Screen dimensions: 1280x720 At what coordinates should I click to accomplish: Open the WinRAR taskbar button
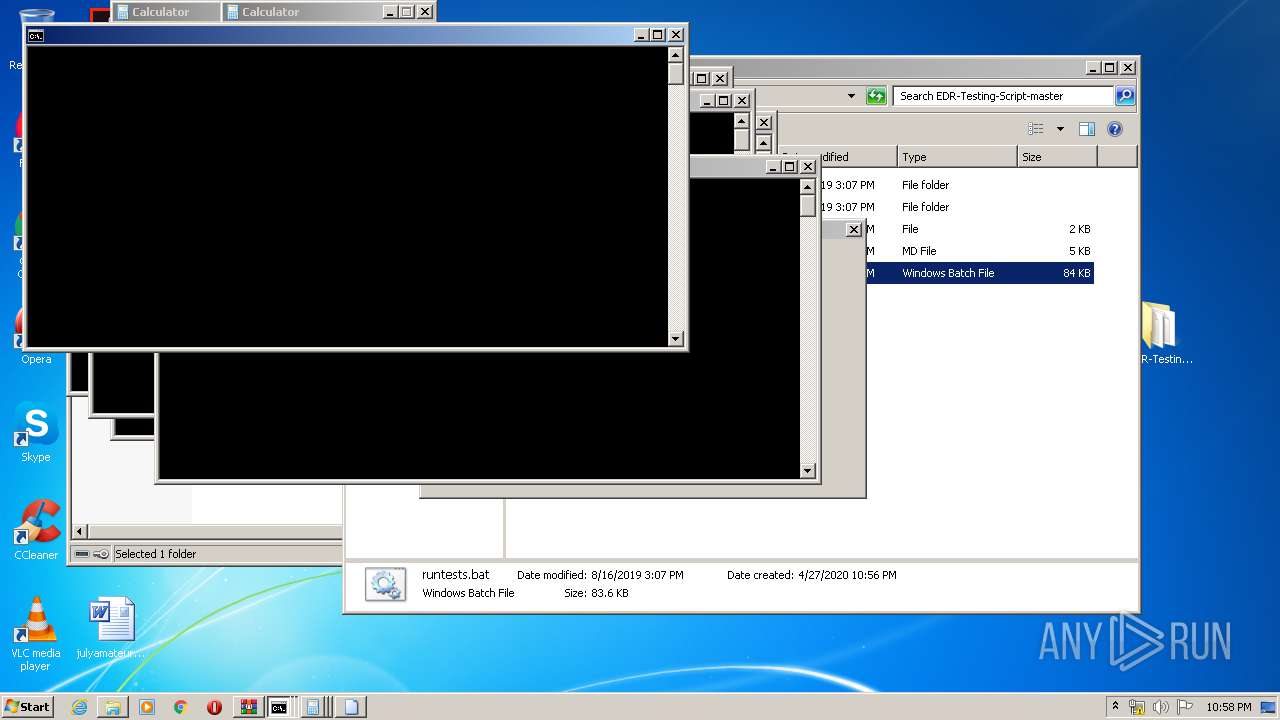[x=248, y=707]
